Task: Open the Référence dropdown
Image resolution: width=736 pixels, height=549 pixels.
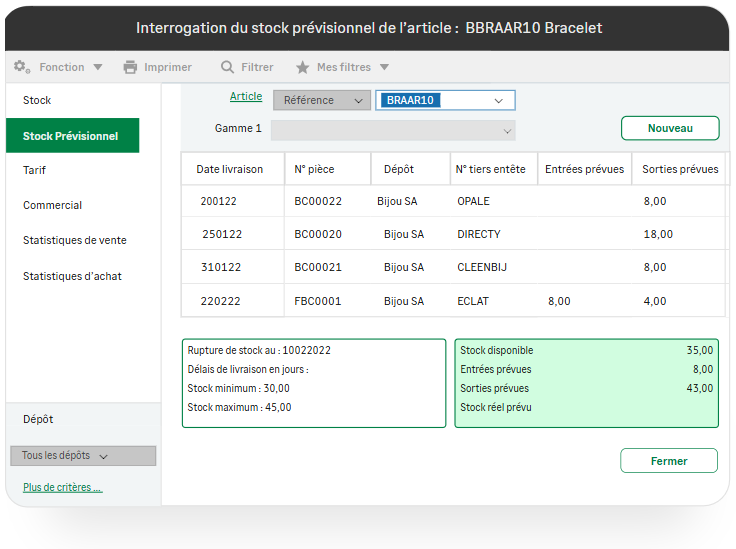Action: [x=321, y=100]
